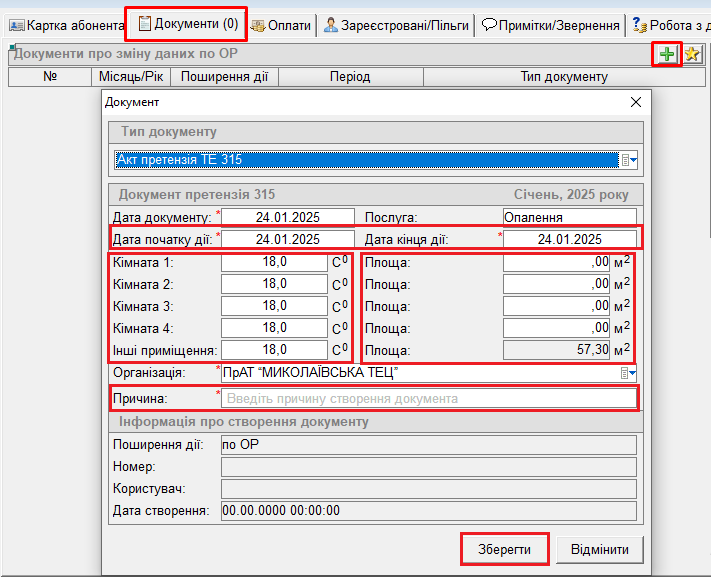Click the Дата документу field

pyautogui.click(x=287, y=217)
